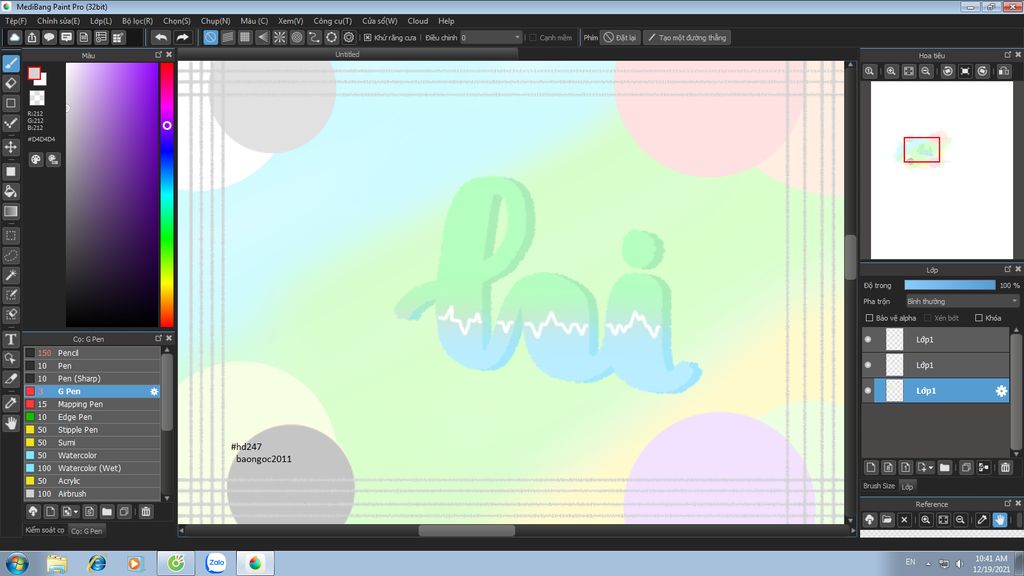Select the Watercolor (Wet) brush
The height and width of the screenshot is (576, 1024).
(92, 468)
